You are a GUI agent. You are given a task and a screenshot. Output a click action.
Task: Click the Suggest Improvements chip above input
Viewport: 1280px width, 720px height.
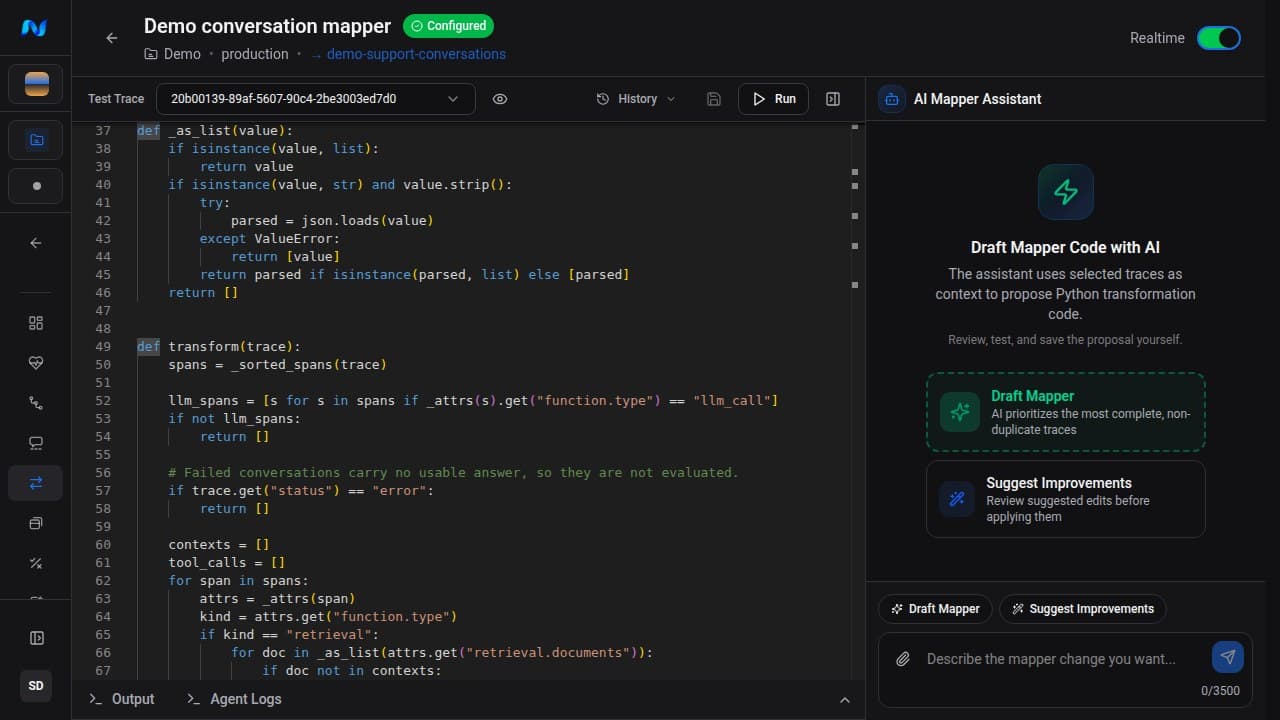[x=1082, y=609]
